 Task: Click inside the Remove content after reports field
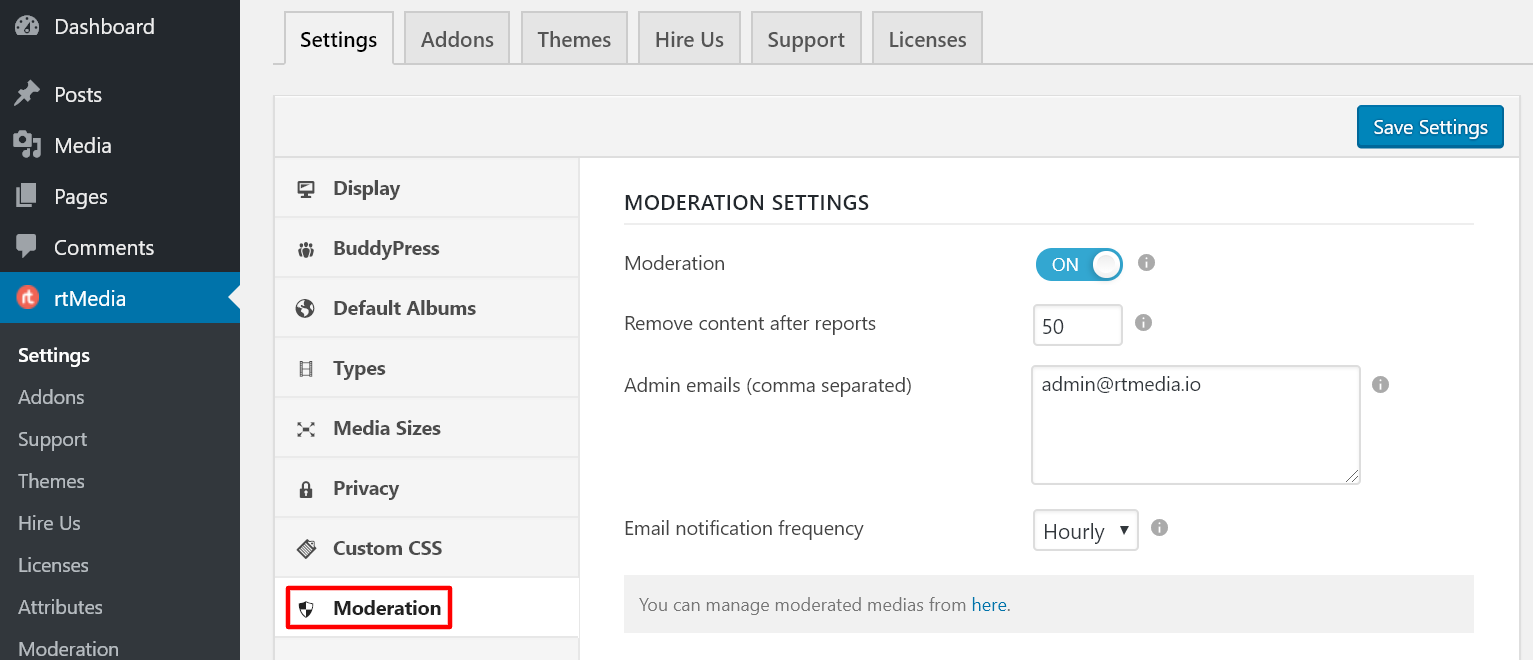pos(1077,324)
